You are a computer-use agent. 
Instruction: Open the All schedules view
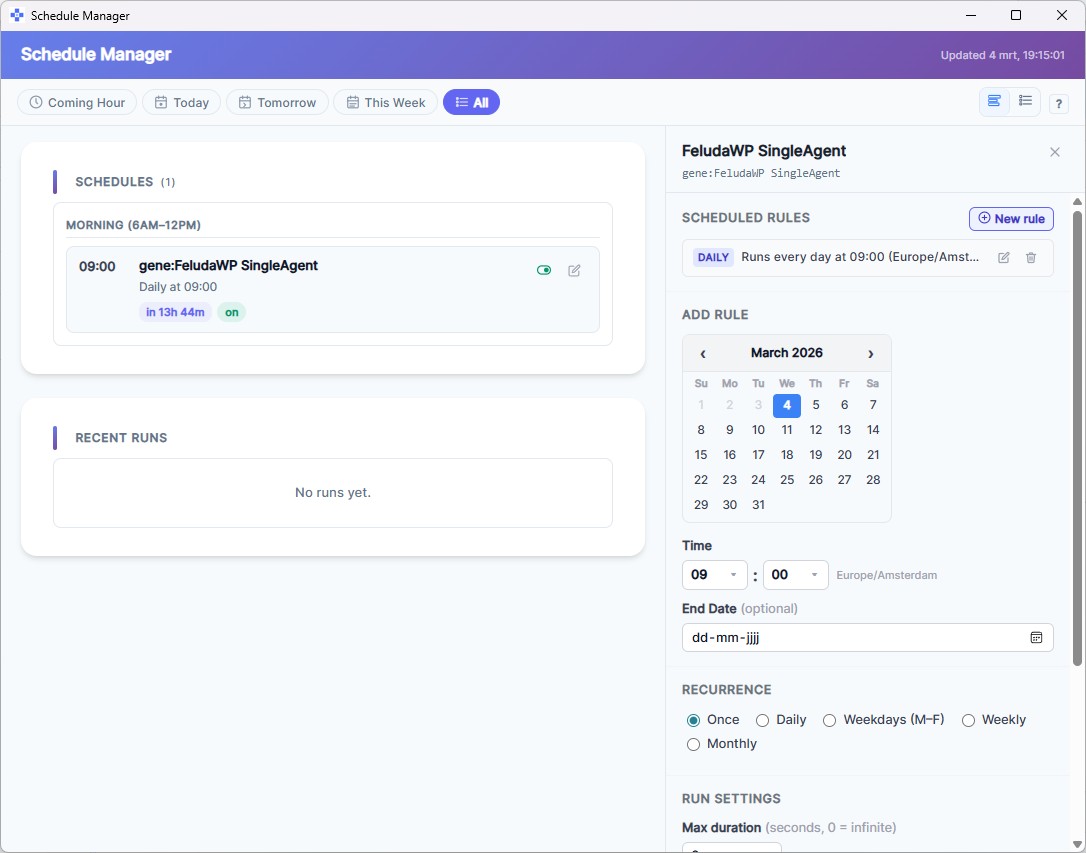point(471,102)
